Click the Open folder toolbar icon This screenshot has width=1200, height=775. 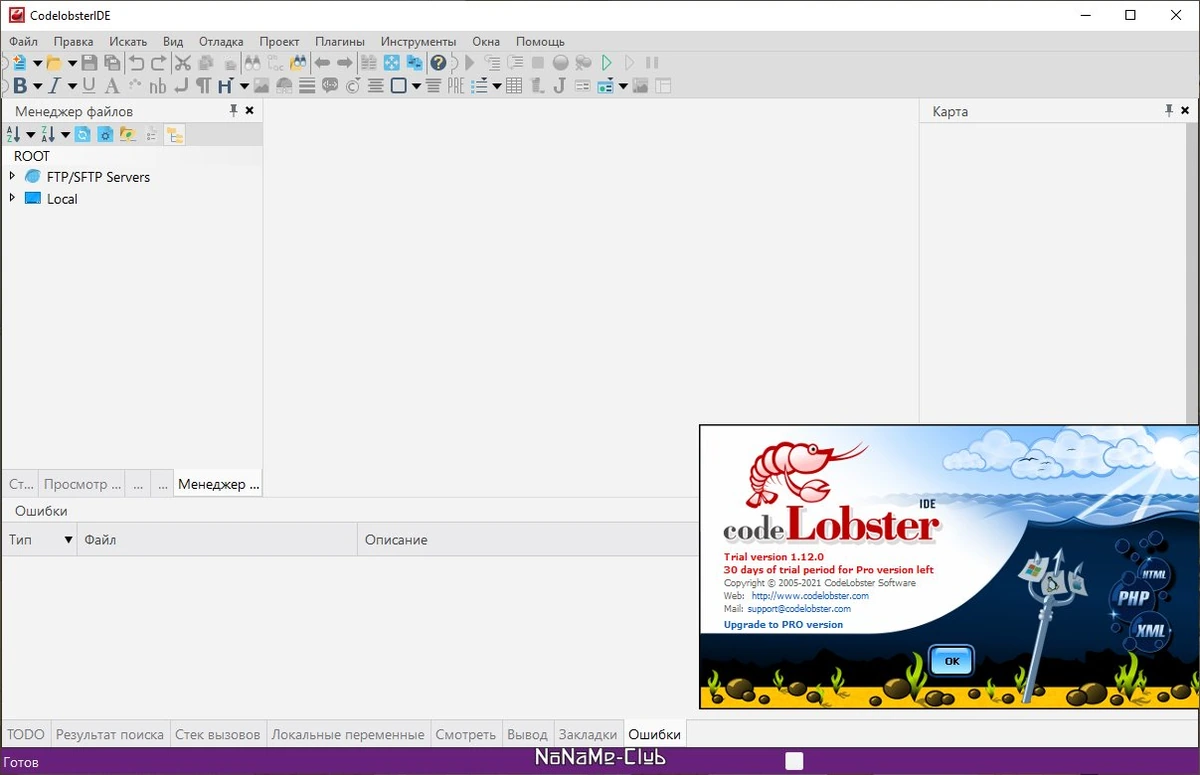[x=54, y=63]
